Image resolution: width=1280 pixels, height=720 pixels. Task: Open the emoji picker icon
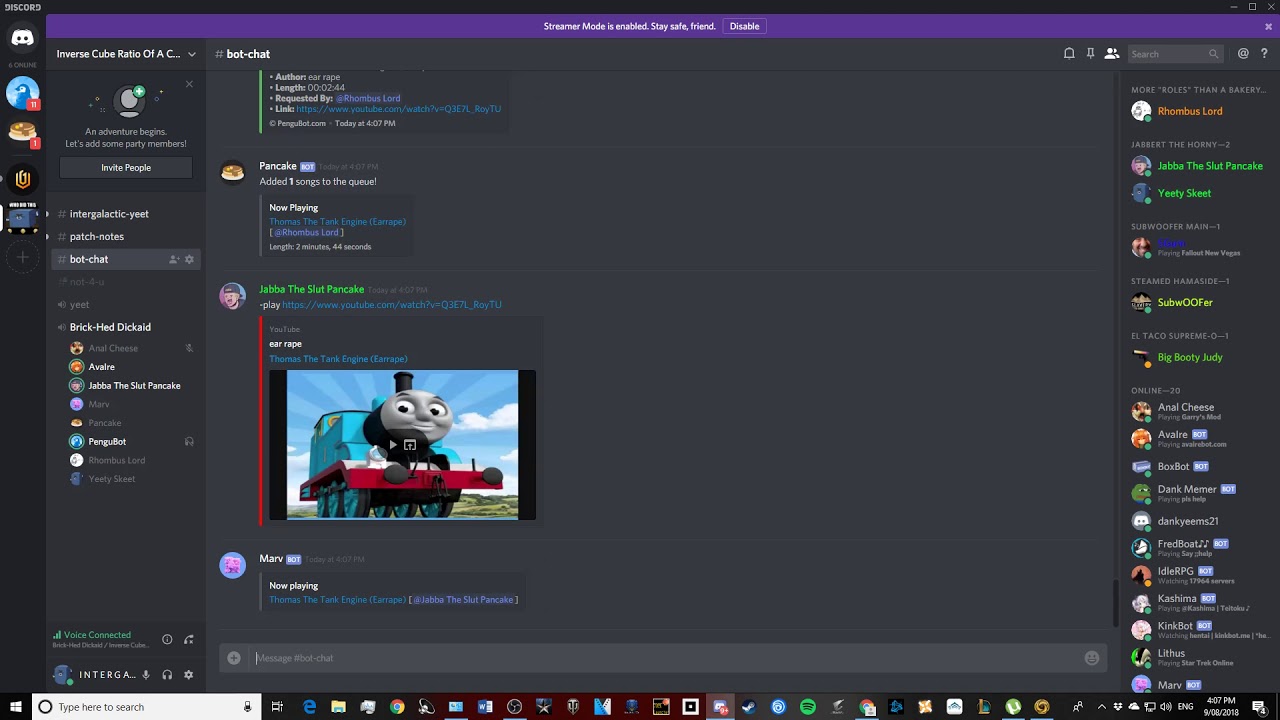coord(1091,658)
